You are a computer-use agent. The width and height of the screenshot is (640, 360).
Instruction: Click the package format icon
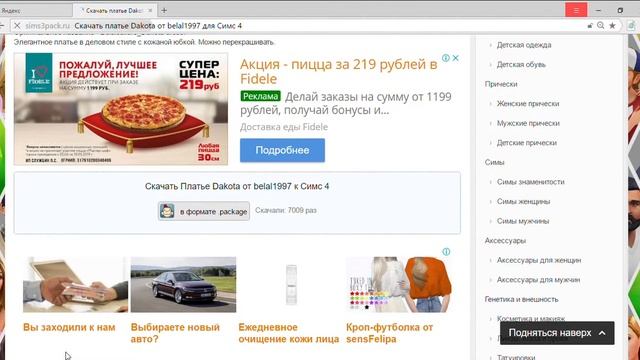(x=167, y=211)
